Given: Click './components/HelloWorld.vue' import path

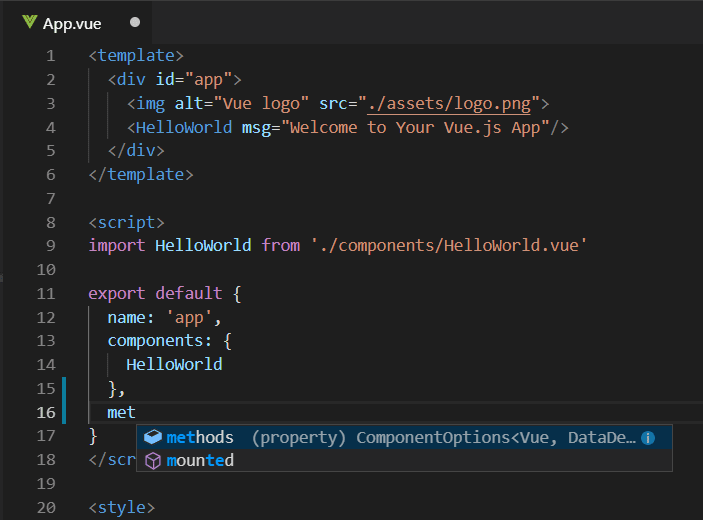Looking at the screenshot, I should click(x=449, y=246).
